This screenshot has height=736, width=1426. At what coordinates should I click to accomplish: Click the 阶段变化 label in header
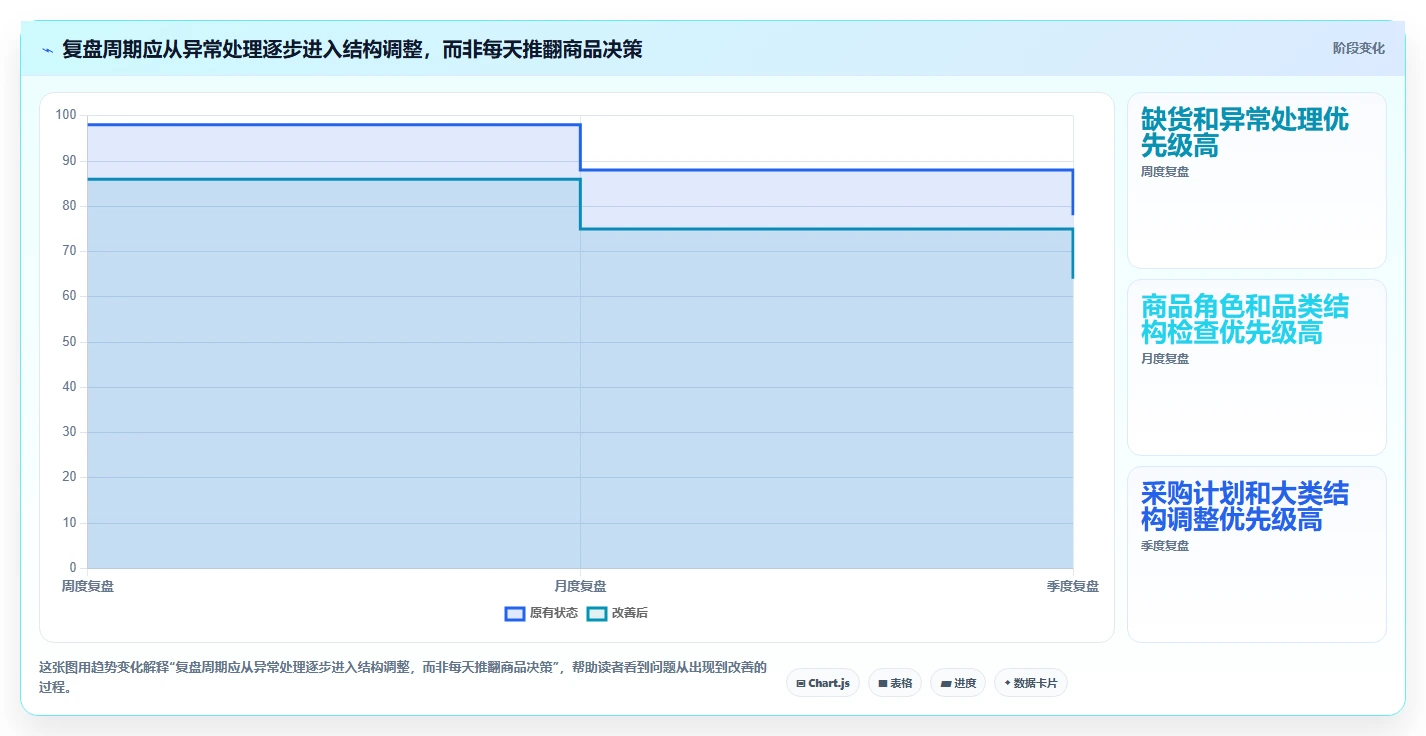pyautogui.click(x=1359, y=48)
